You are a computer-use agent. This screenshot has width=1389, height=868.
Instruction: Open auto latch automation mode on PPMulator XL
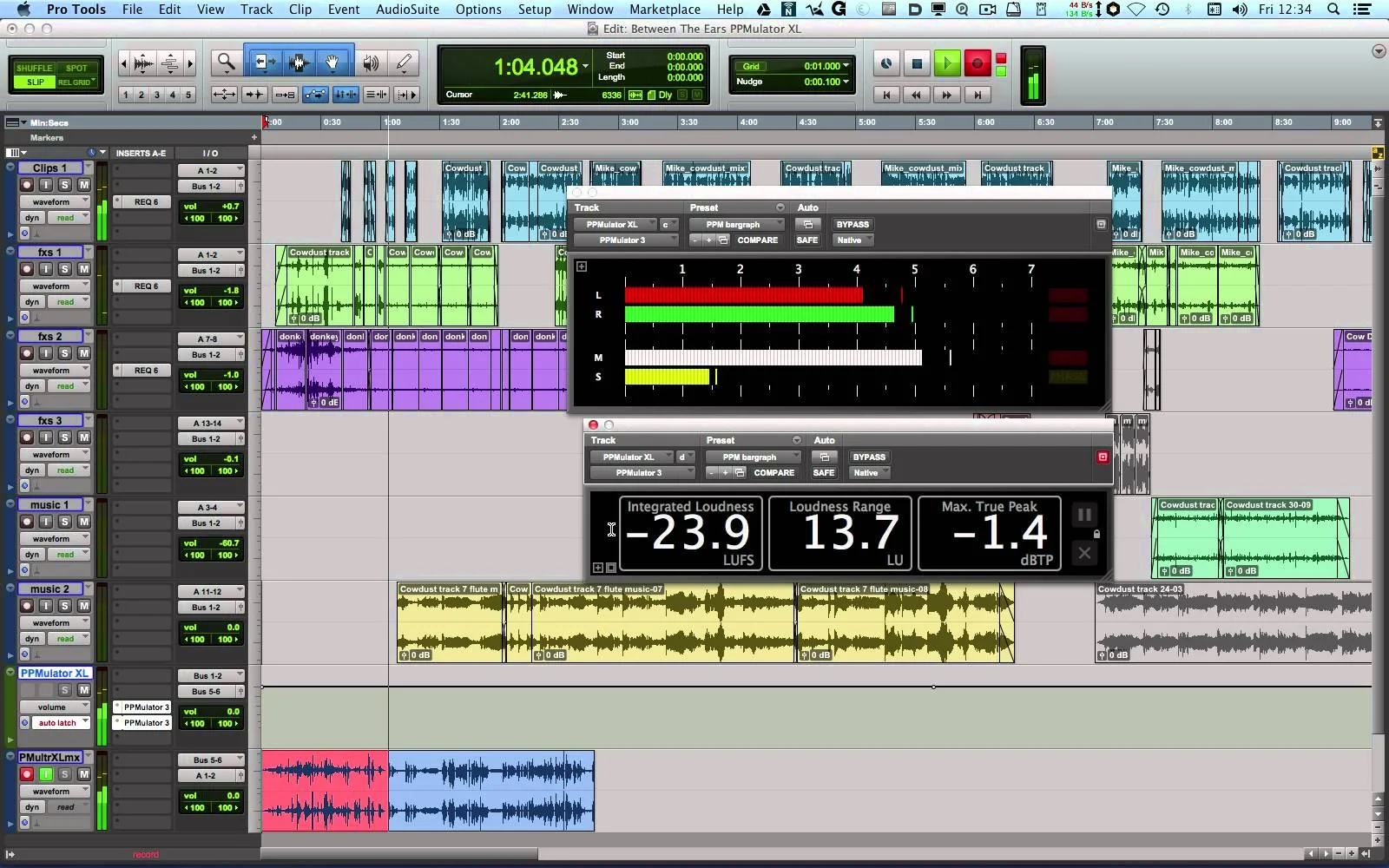pyautogui.click(x=63, y=723)
